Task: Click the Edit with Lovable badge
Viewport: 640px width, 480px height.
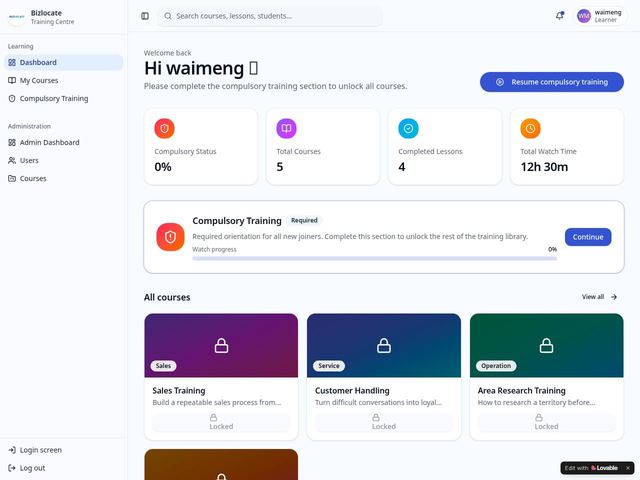Action: point(598,468)
